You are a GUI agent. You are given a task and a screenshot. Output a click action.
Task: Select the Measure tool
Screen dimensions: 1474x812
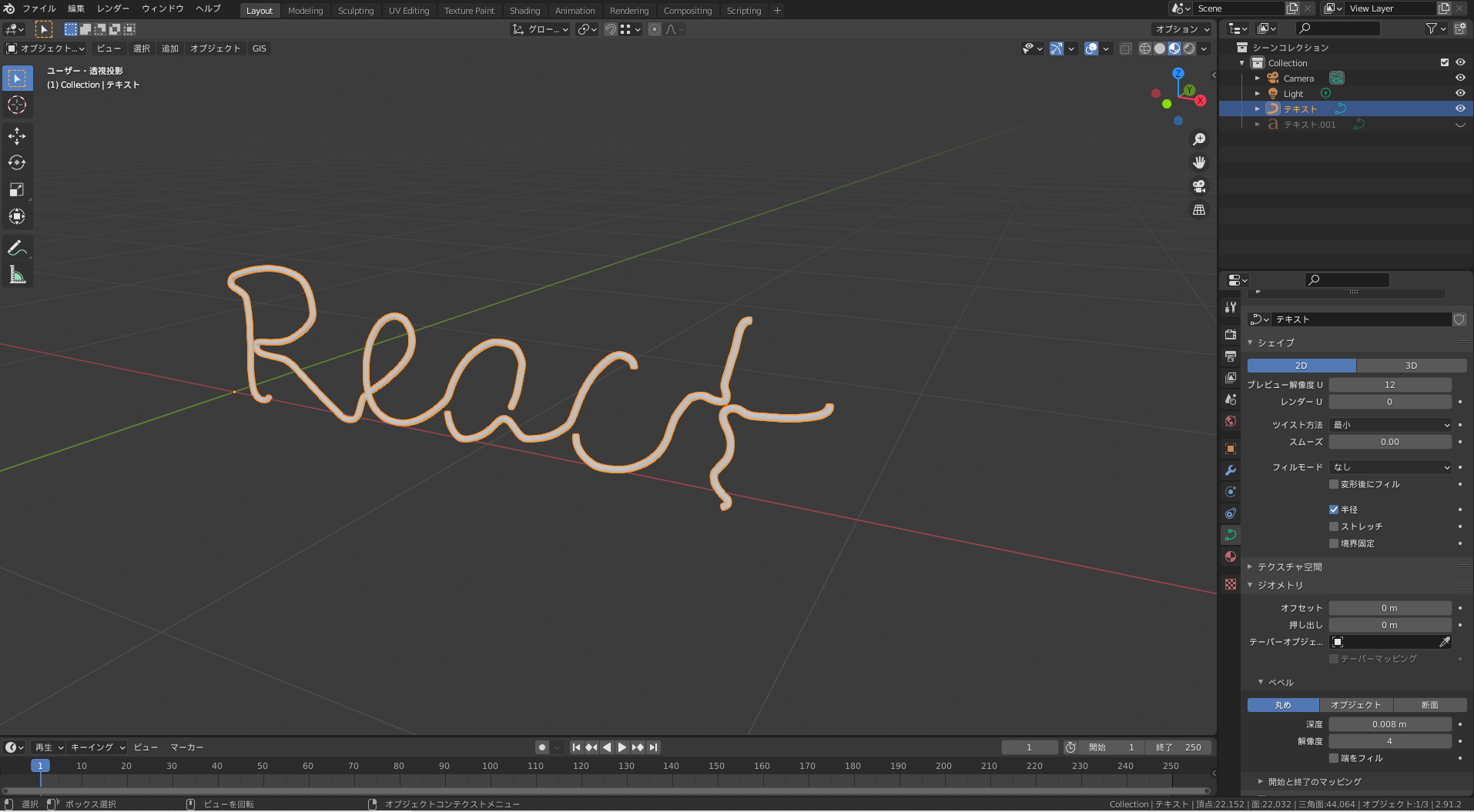[17, 275]
